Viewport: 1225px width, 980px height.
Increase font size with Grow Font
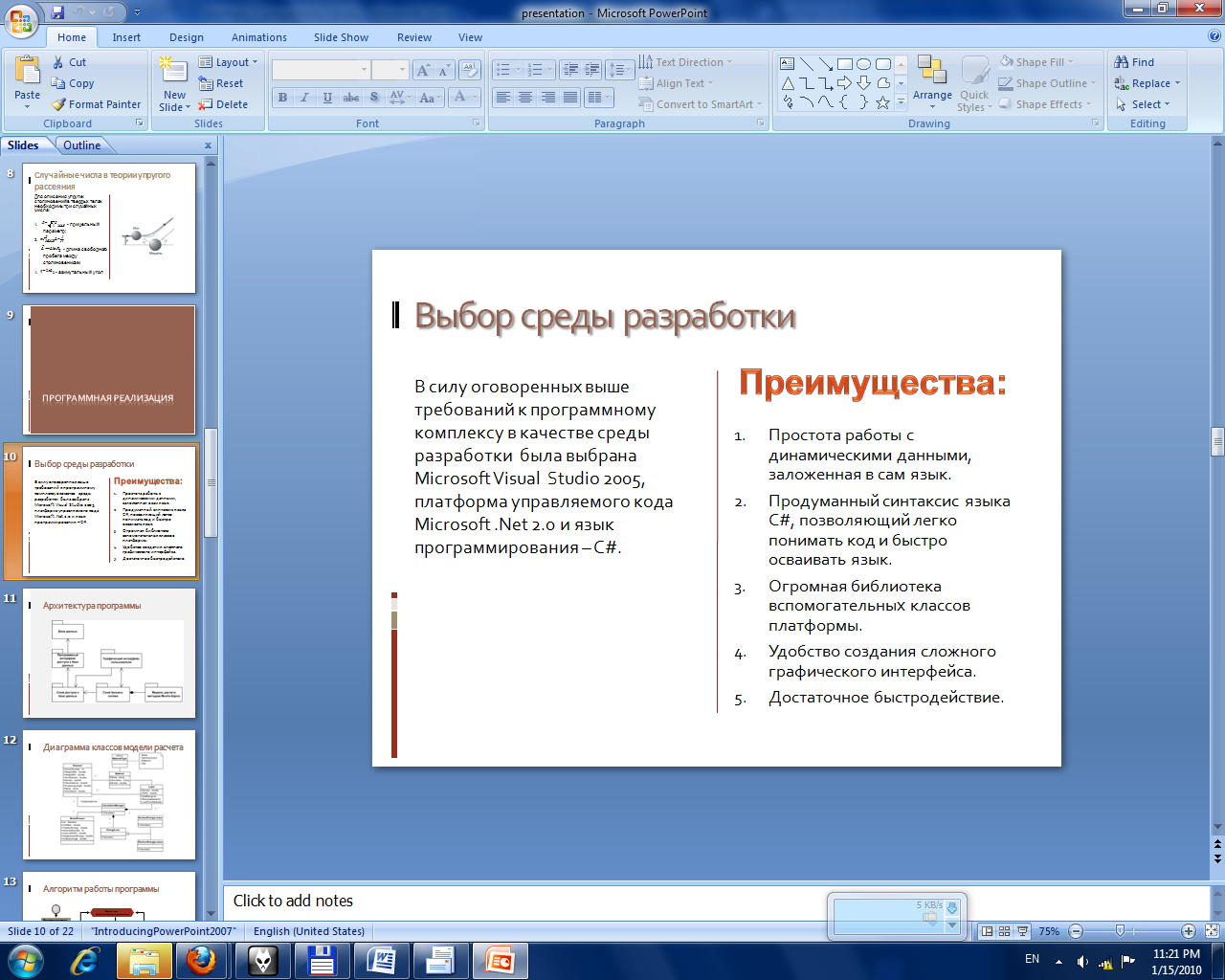point(423,70)
